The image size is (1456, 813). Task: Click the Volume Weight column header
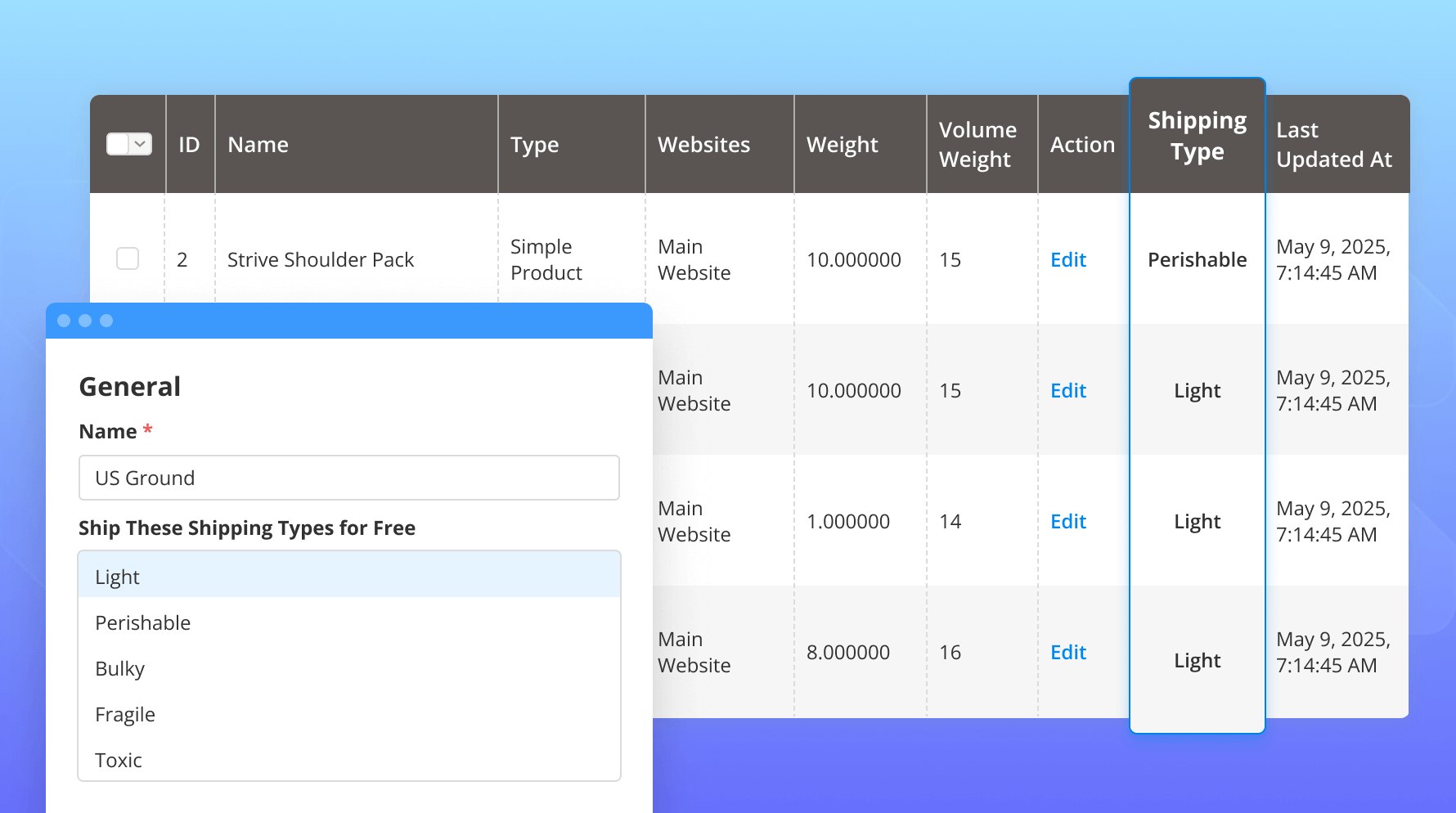(x=977, y=145)
